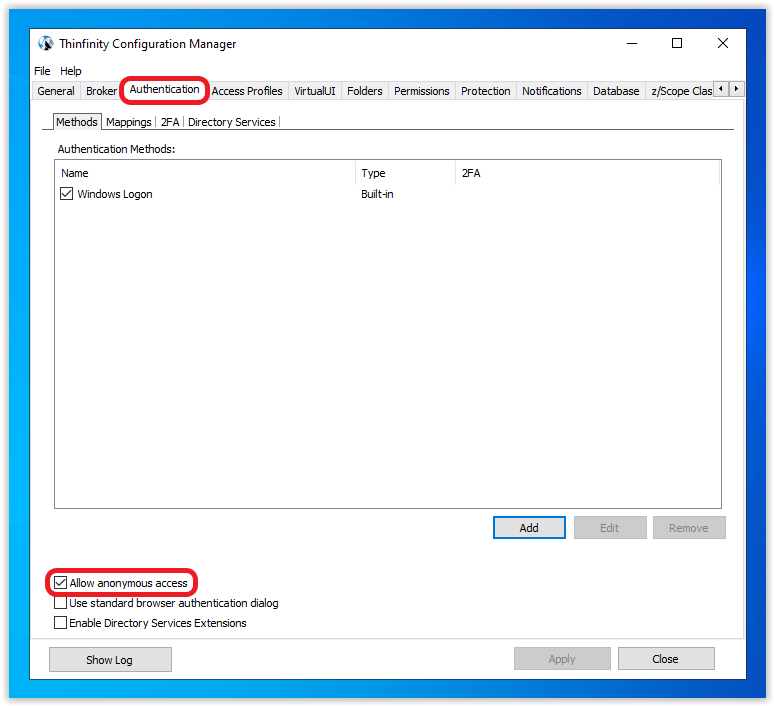
Task: Switch to the Broker tab
Action: pyautogui.click(x=101, y=91)
